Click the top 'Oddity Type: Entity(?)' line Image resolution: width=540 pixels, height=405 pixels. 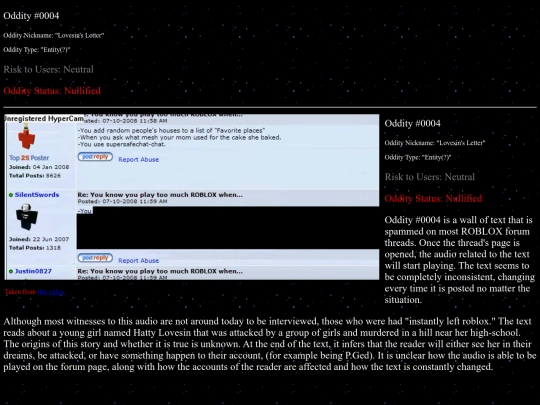pos(37,50)
